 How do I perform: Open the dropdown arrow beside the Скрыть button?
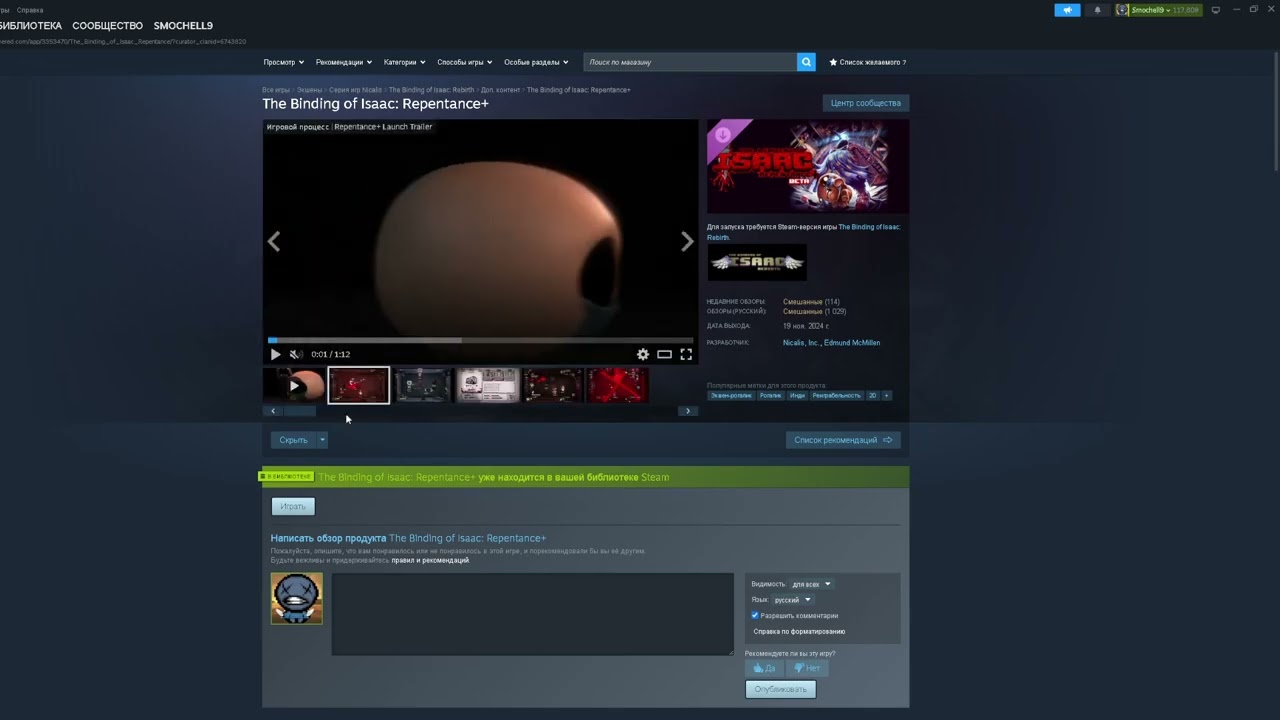(322, 440)
